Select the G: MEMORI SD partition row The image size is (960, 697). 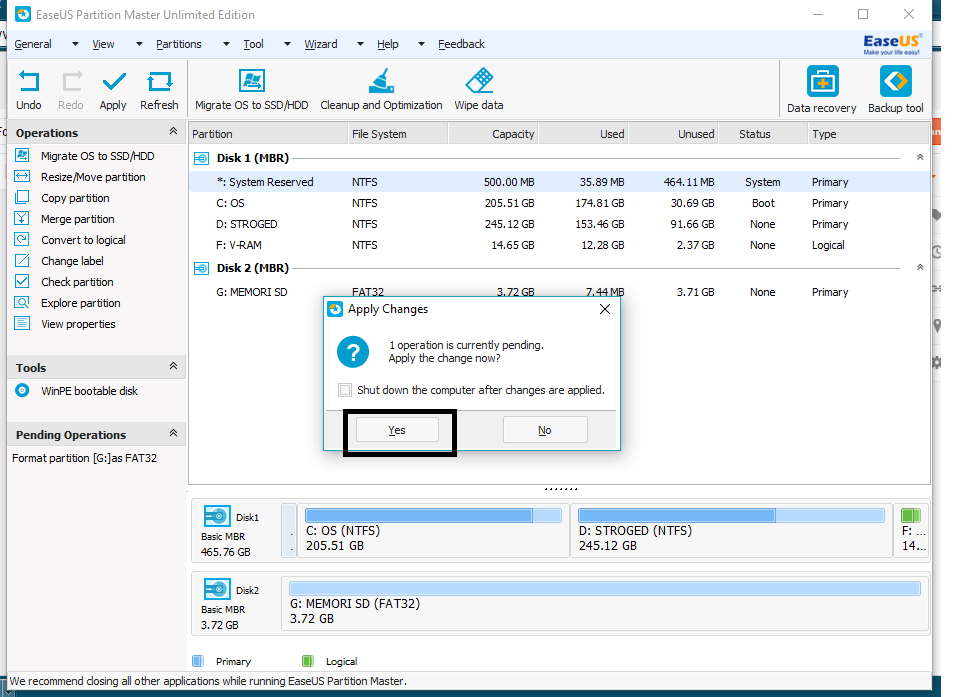click(x=560, y=292)
